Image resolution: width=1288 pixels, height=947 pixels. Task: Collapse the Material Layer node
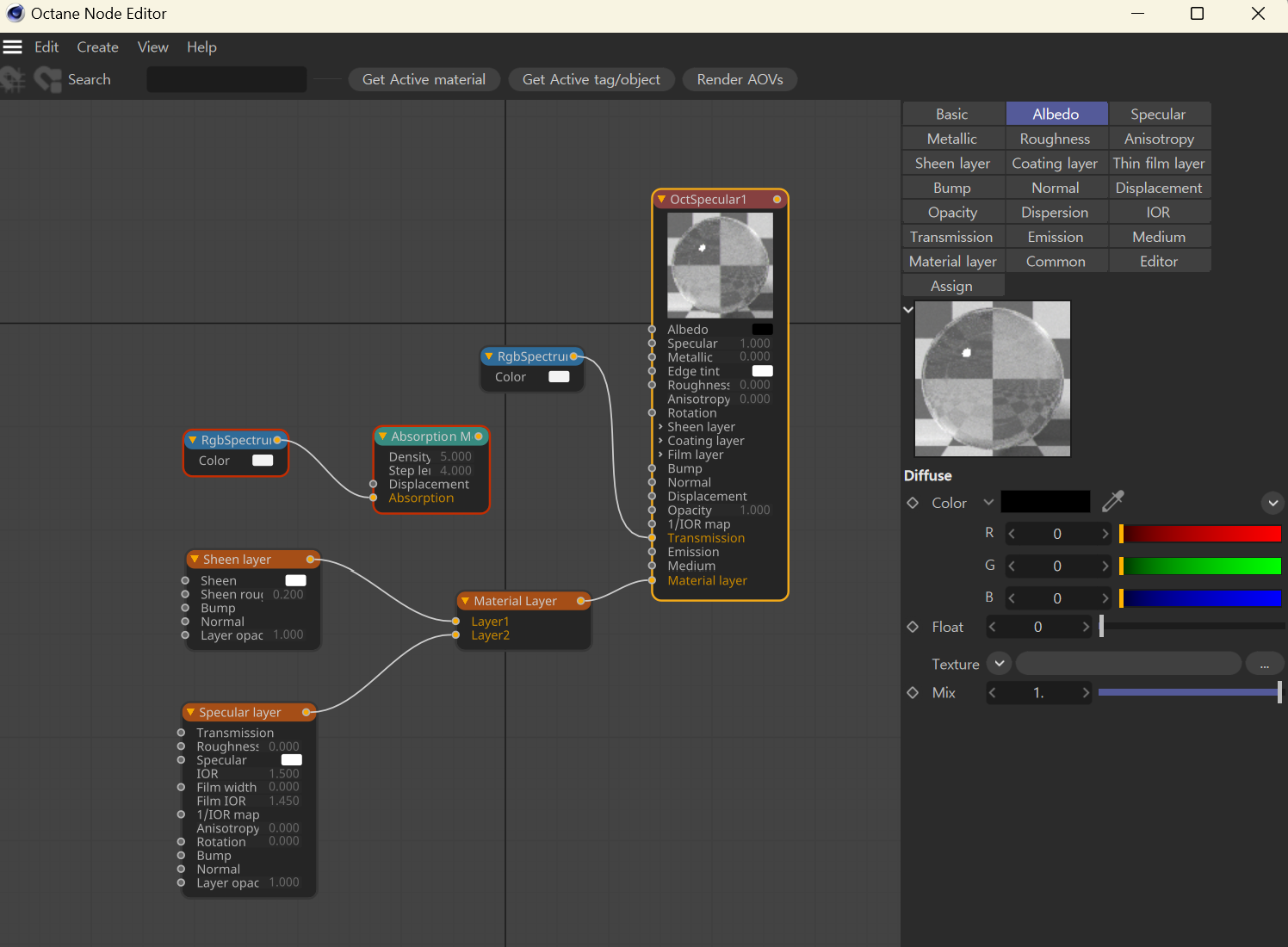pos(465,601)
